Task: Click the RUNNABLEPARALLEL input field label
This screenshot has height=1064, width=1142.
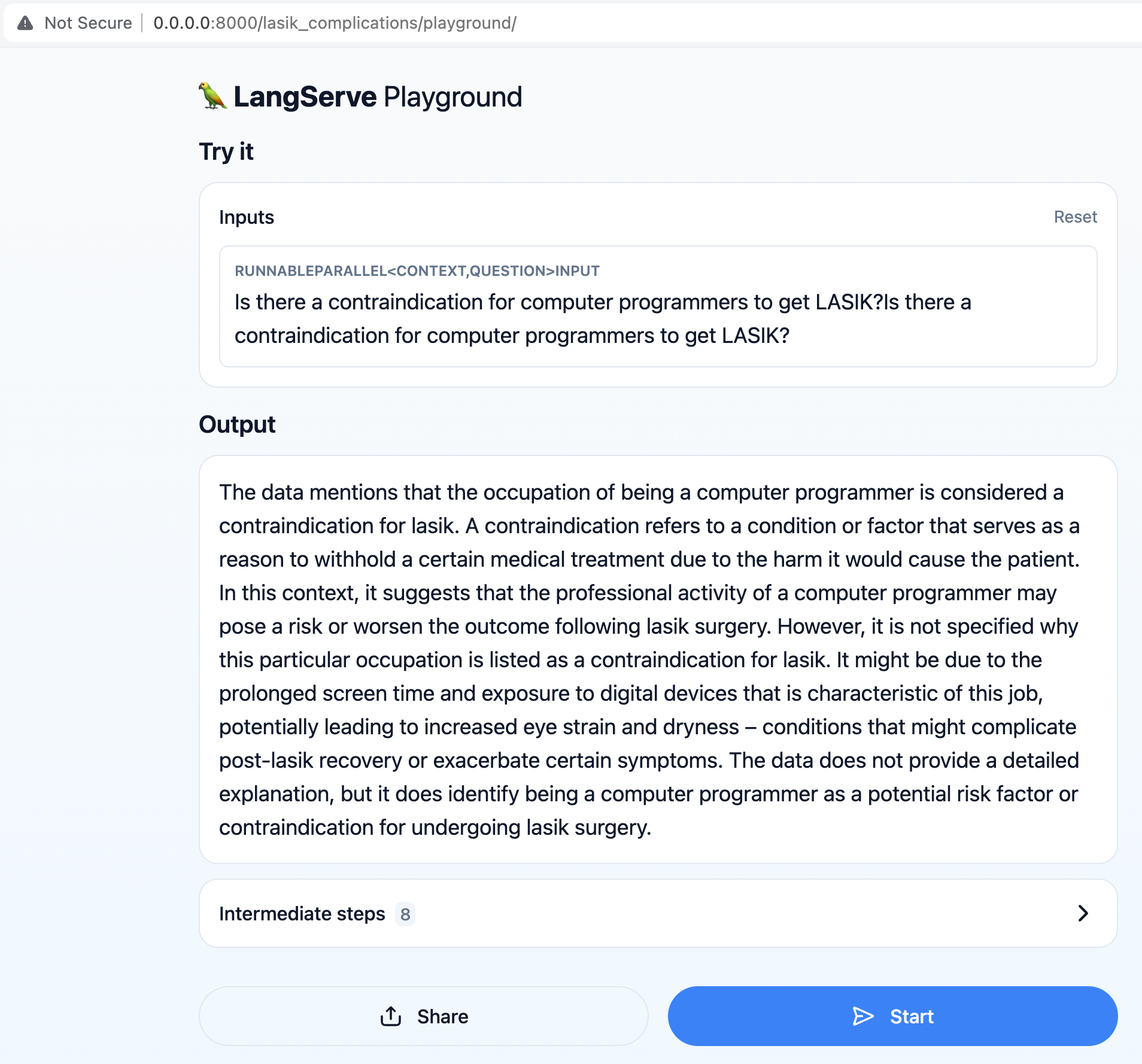Action: point(417,271)
